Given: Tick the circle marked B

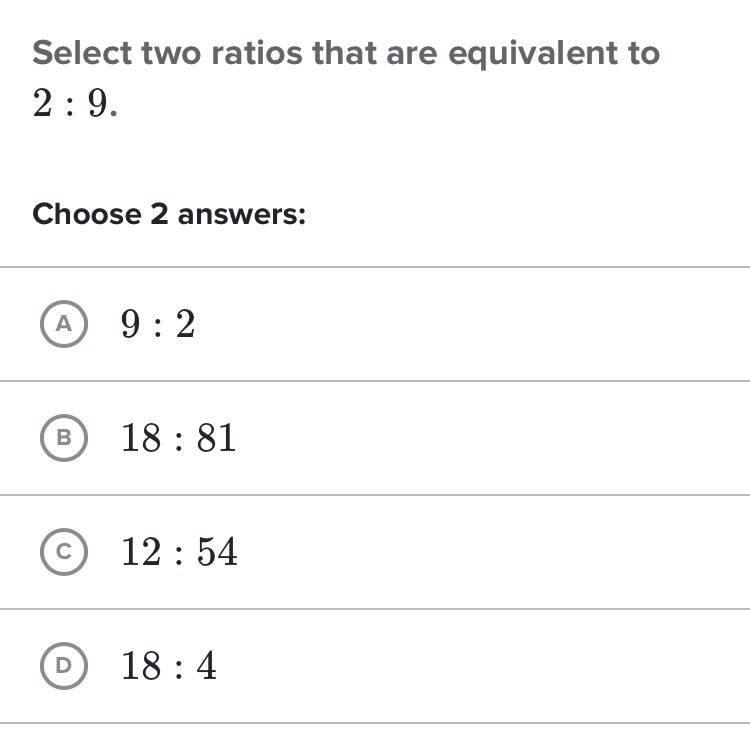Looking at the screenshot, I should point(64,438).
